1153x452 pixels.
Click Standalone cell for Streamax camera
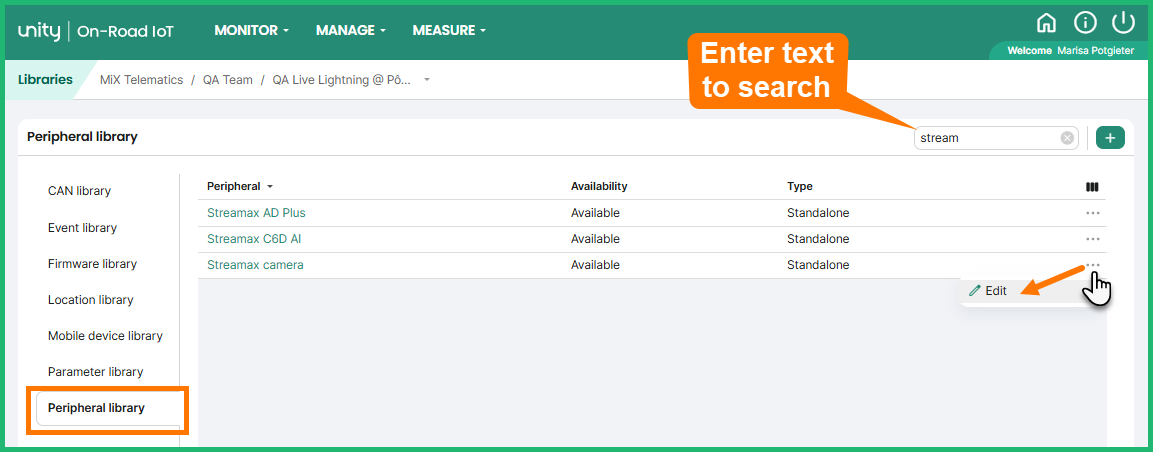818,265
